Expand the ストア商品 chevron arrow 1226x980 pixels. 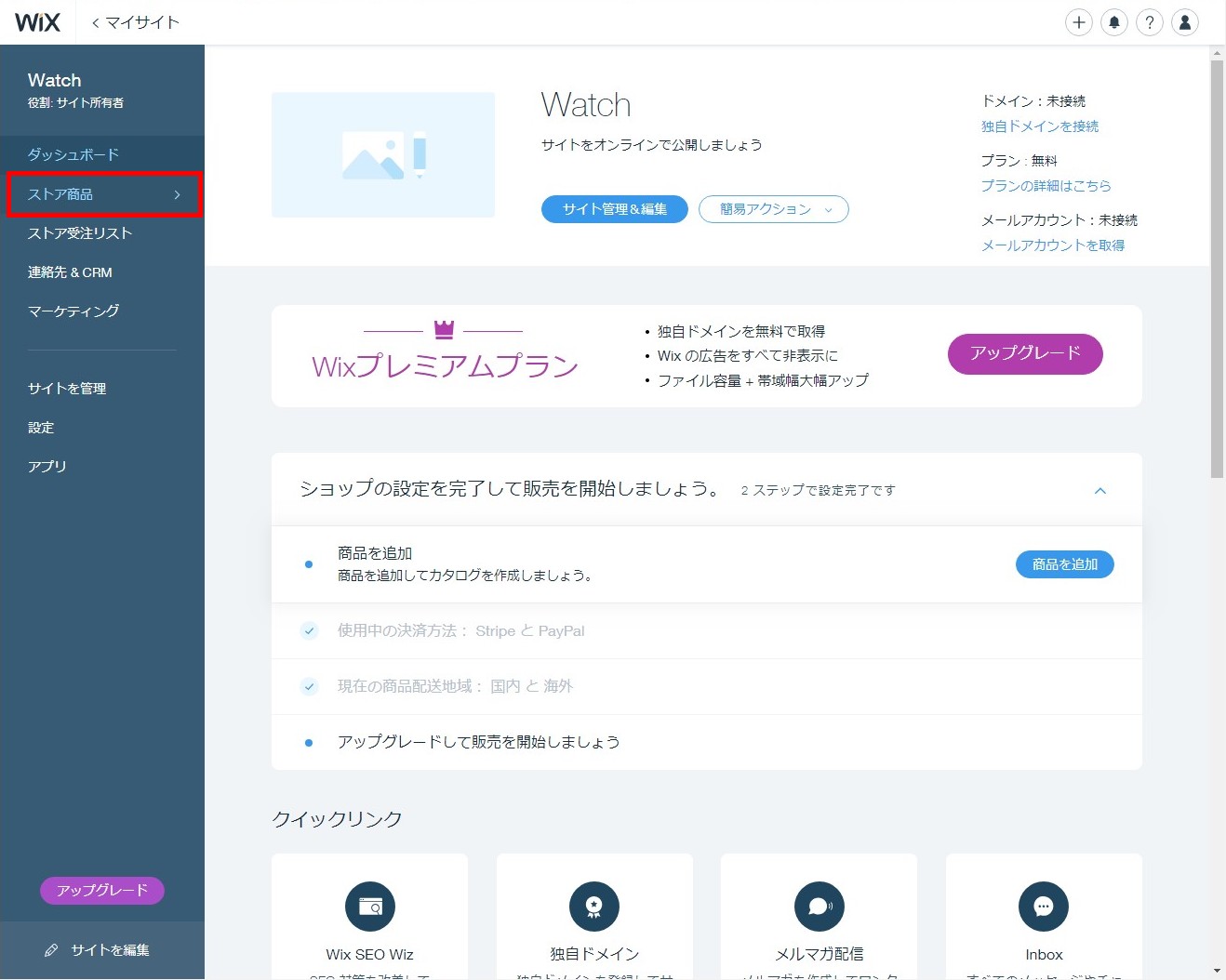(x=177, y=194)
